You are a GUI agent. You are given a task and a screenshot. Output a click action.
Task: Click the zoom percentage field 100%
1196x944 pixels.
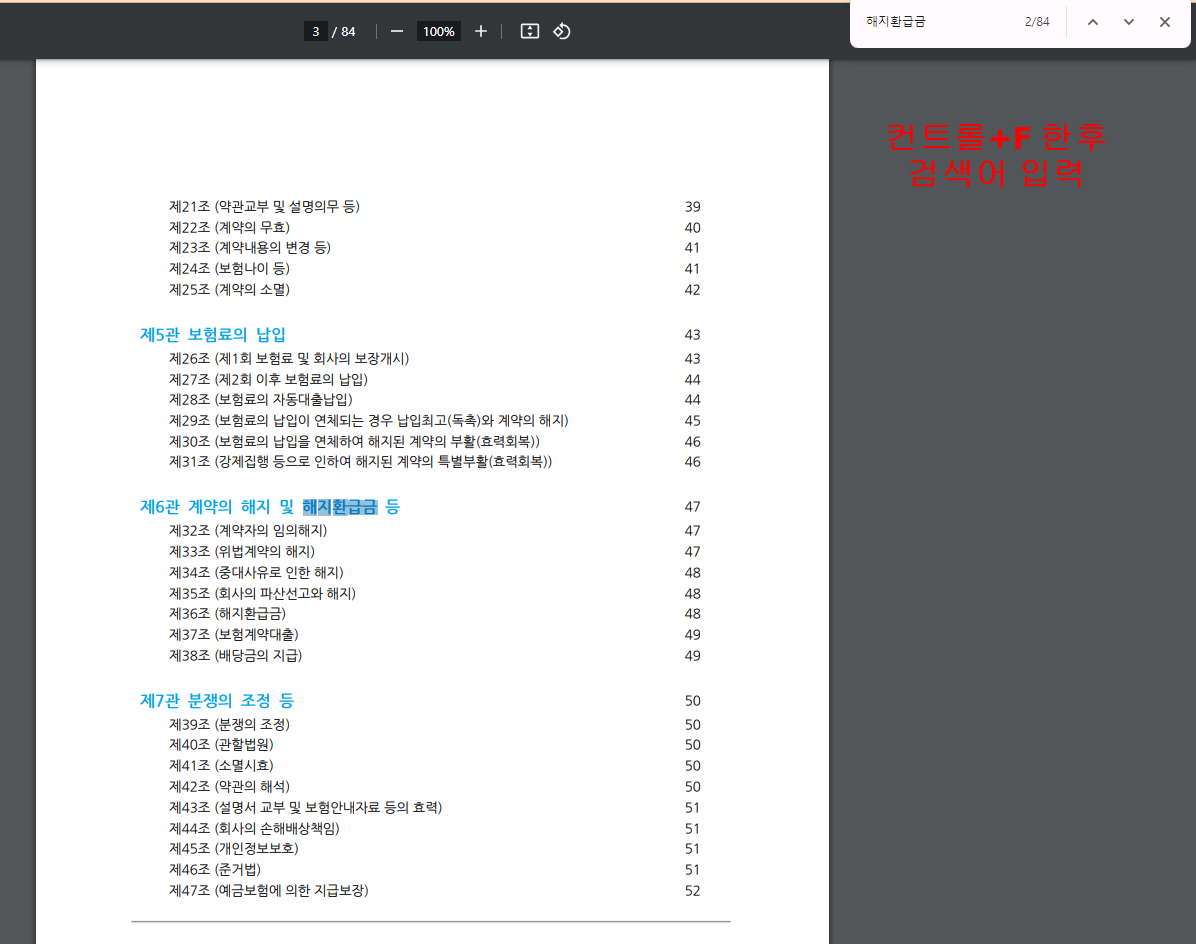pyautogui.click(x=439, y=31)
